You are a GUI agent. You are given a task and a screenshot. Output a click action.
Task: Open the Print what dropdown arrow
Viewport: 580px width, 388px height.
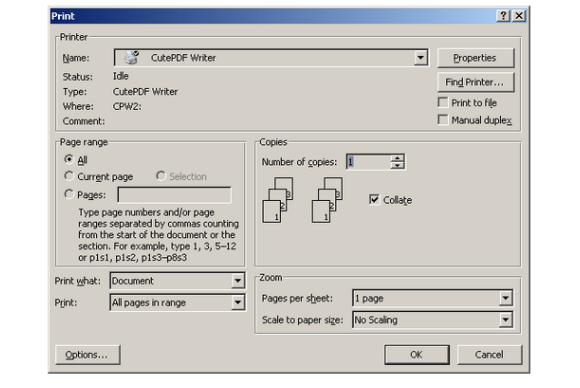click(237, 281)
